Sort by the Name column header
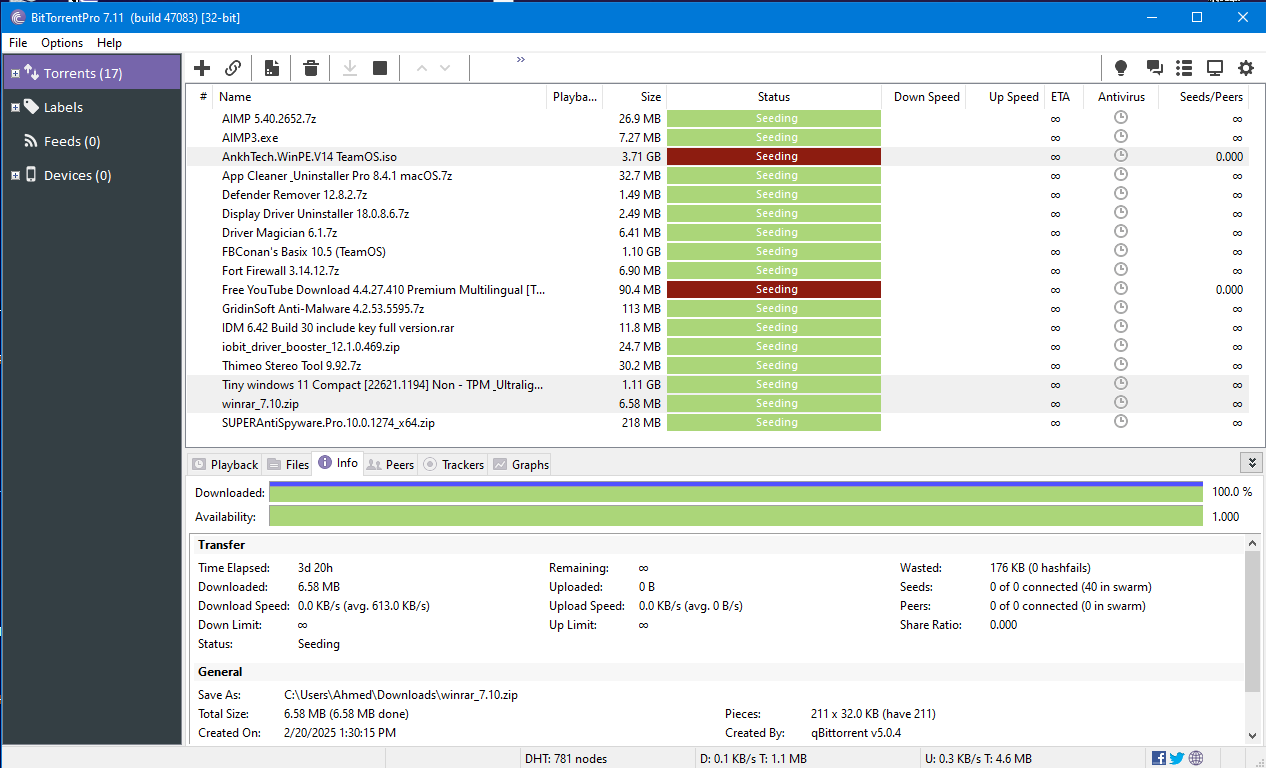Screen dimensions: 1266x768 point(380,97)
